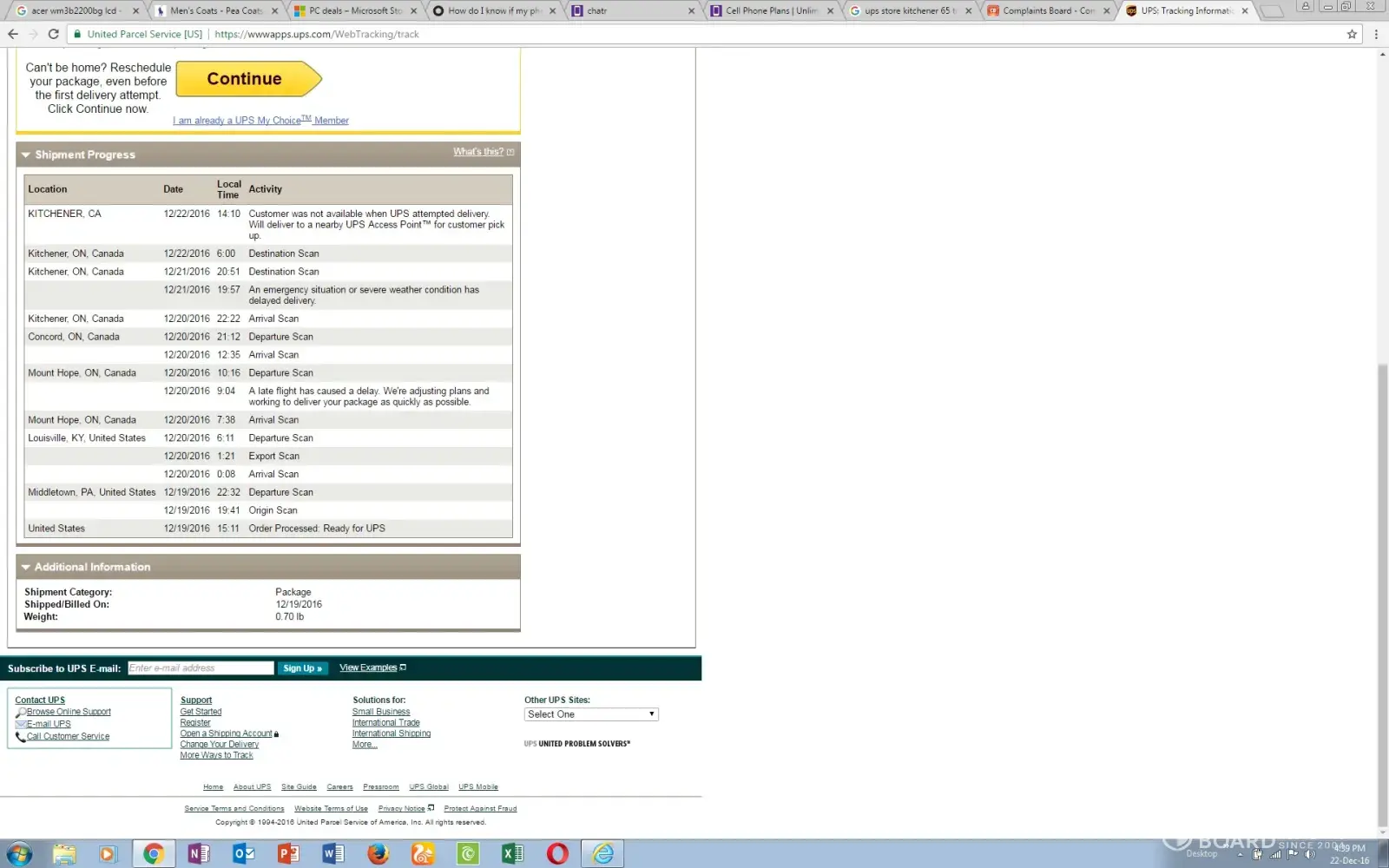The height and width of the screenshot is (868, 1389).
Task: Open PowerPoint from the taskbar
Action: [x=288, y=854]
